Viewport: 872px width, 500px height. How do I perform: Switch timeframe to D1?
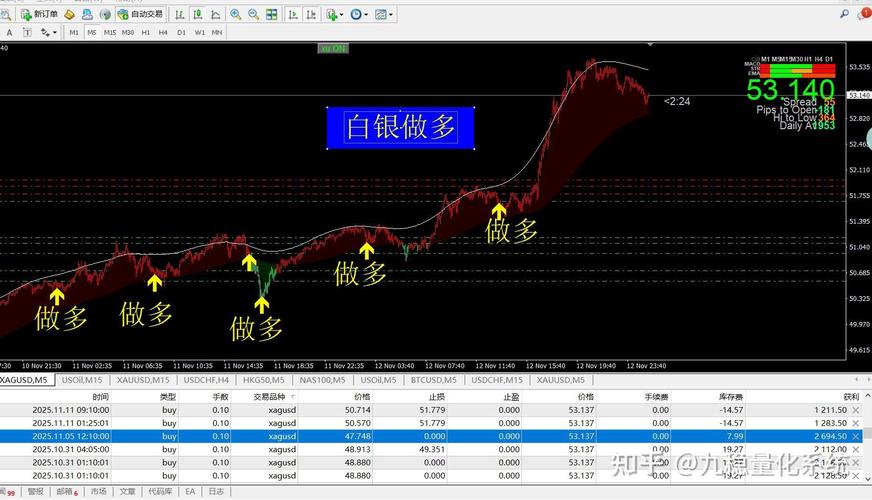click(x=181, y=33)
